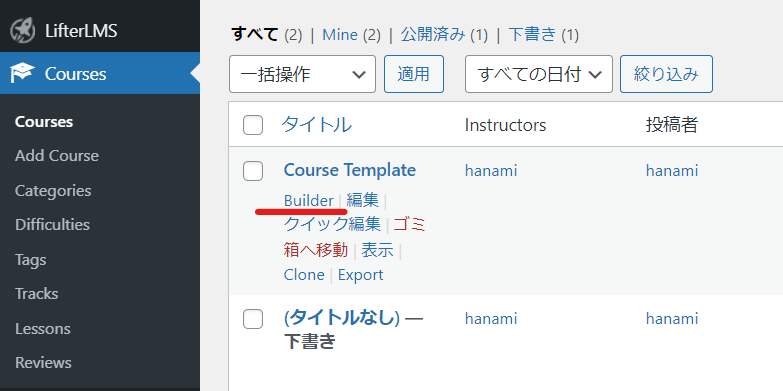Filter the list by 下書き drafts

pyautogui.click(x=532, y=34)
